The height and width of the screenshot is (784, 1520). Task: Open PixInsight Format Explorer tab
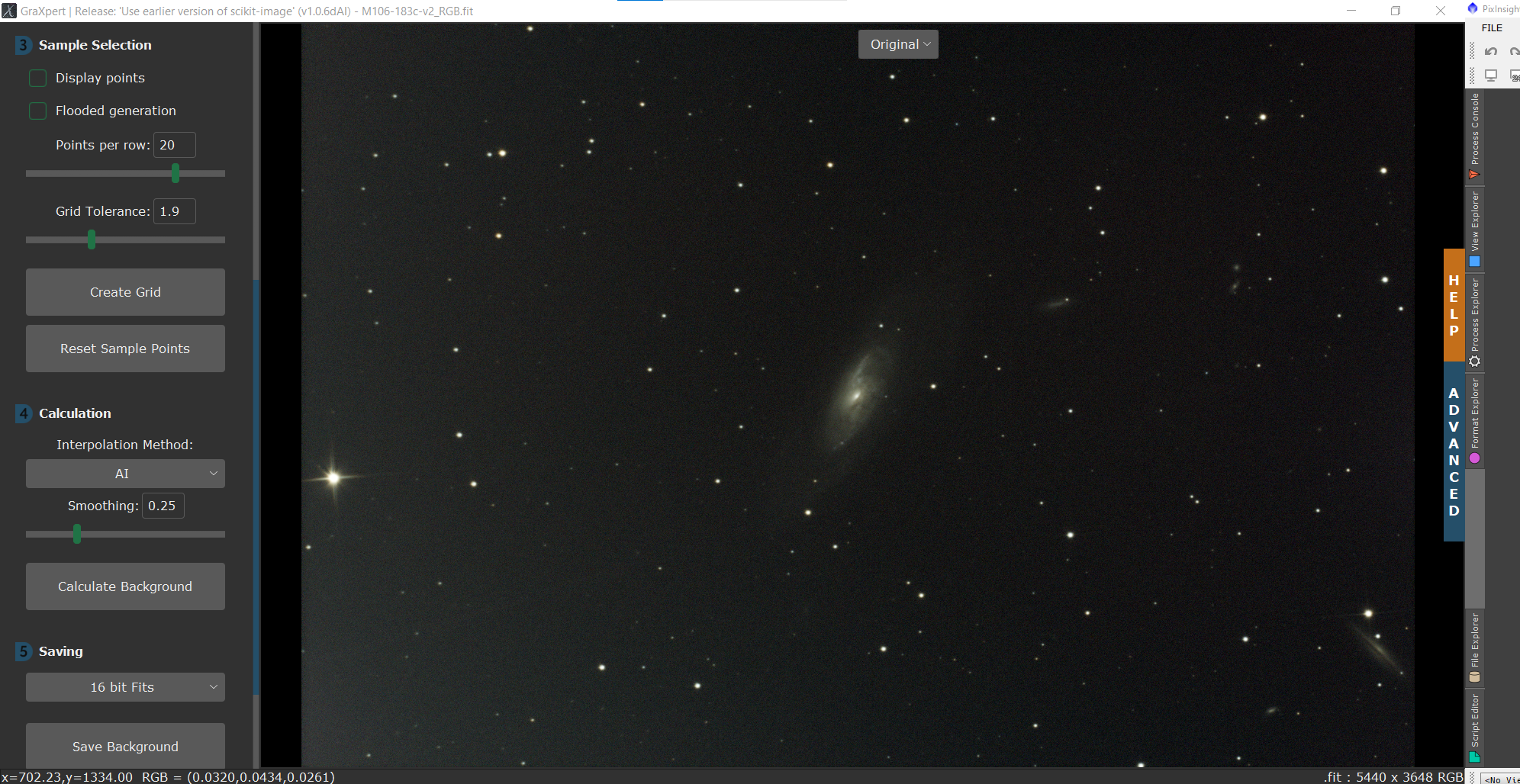[x=1475, y=420]
